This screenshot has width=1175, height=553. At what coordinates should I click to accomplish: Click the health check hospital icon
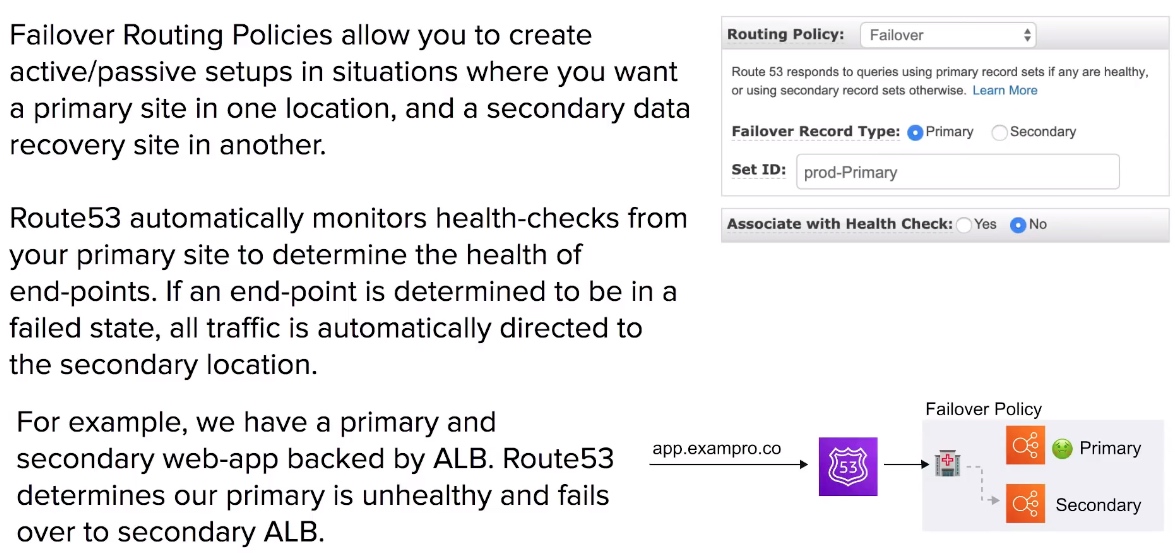pos(946,465)
